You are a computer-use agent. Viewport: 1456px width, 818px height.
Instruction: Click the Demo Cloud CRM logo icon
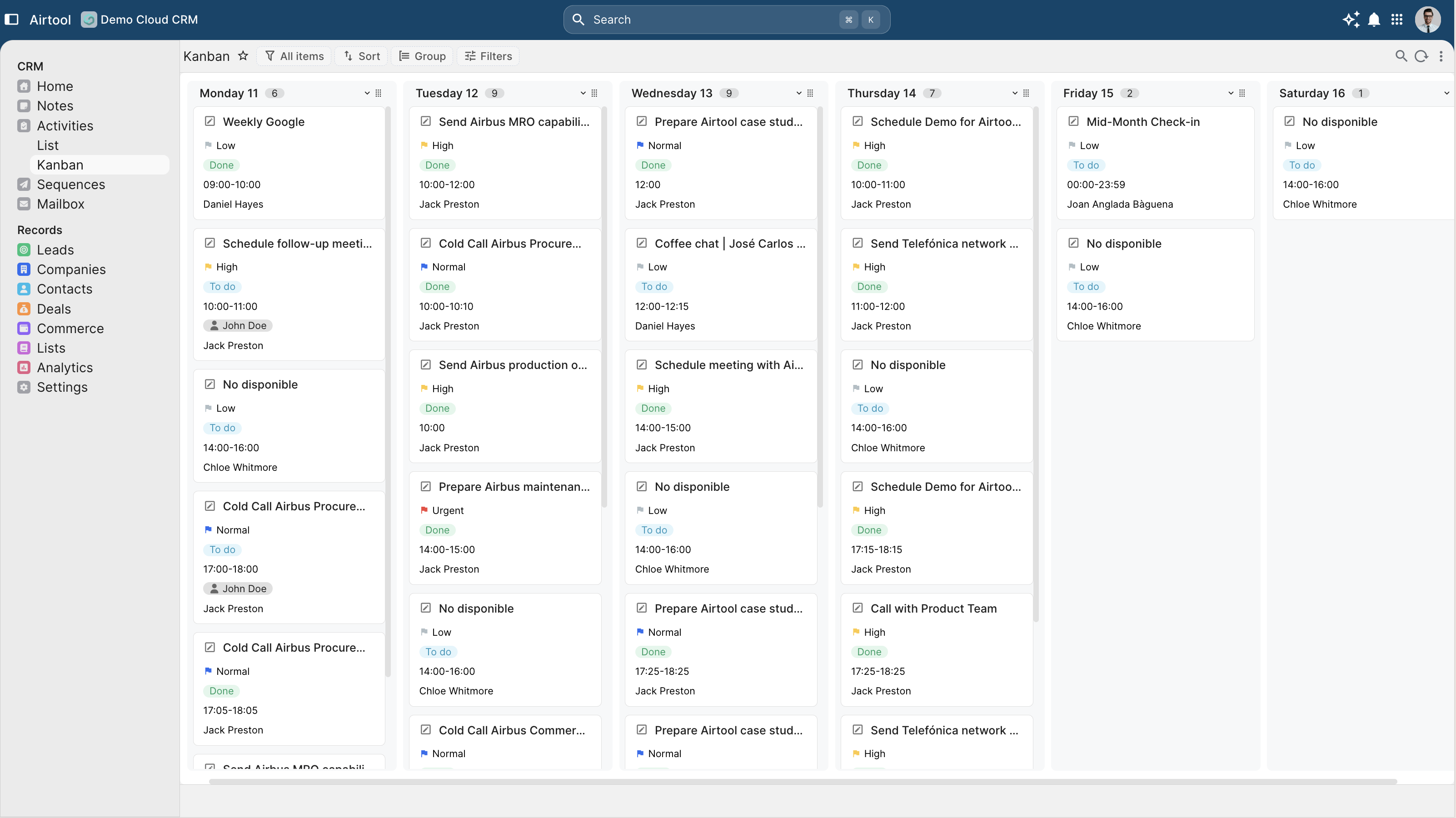(x=89, y=19)
